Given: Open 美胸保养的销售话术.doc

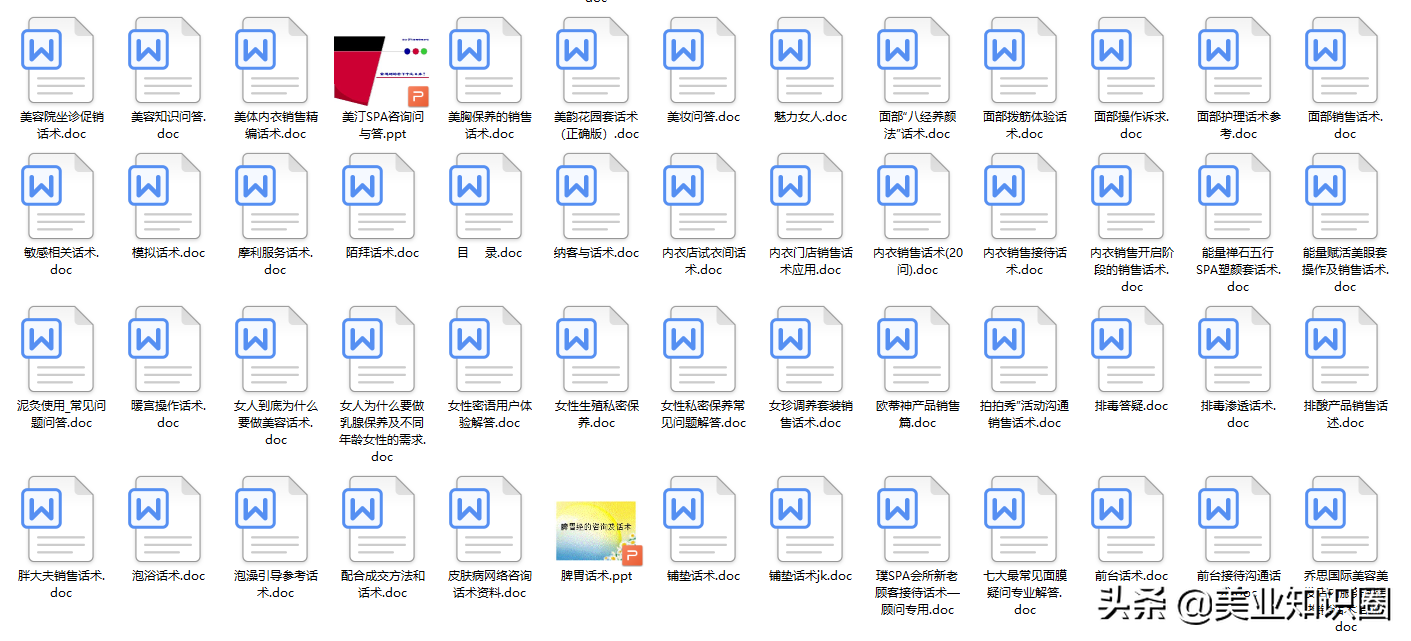Looking at the screenshot, I should tap(488, 60).
